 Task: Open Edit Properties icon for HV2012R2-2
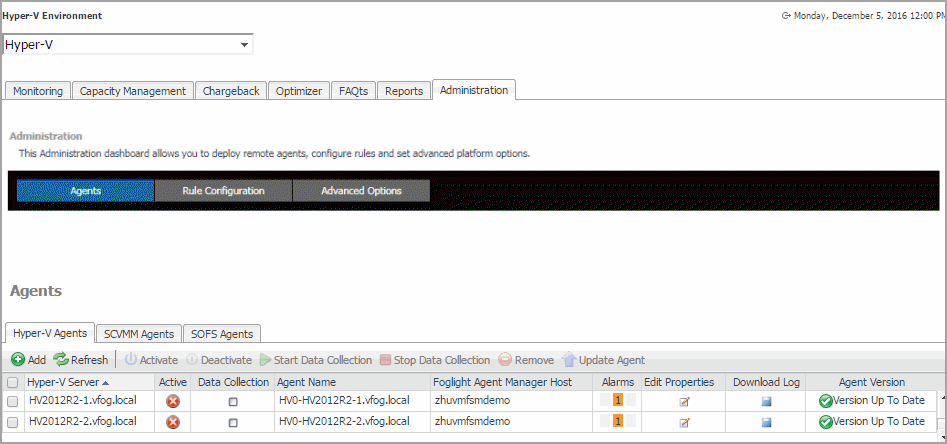pyautogui.click(x=684, y=423)
